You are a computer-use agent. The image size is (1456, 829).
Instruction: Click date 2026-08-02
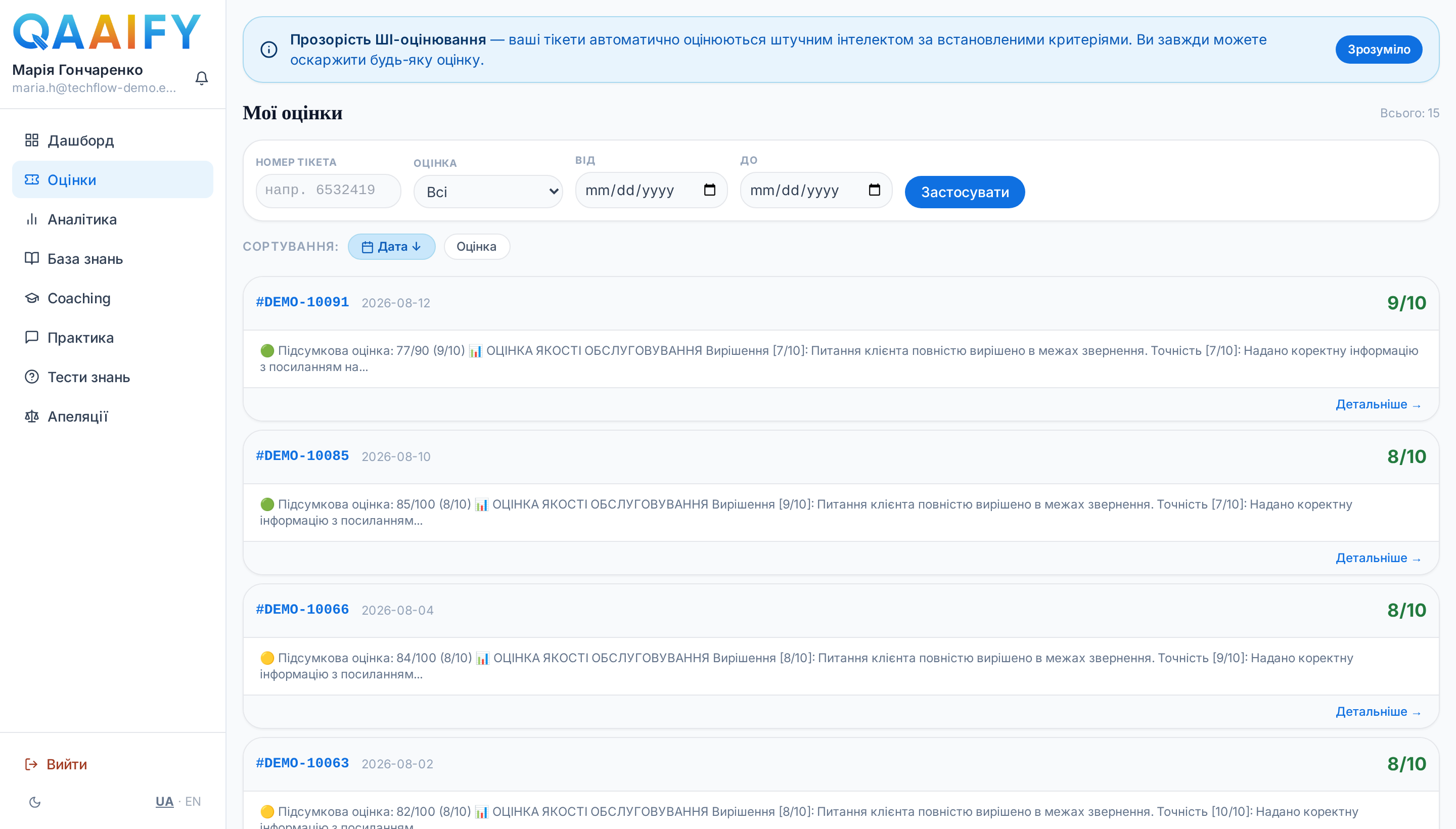397,764
